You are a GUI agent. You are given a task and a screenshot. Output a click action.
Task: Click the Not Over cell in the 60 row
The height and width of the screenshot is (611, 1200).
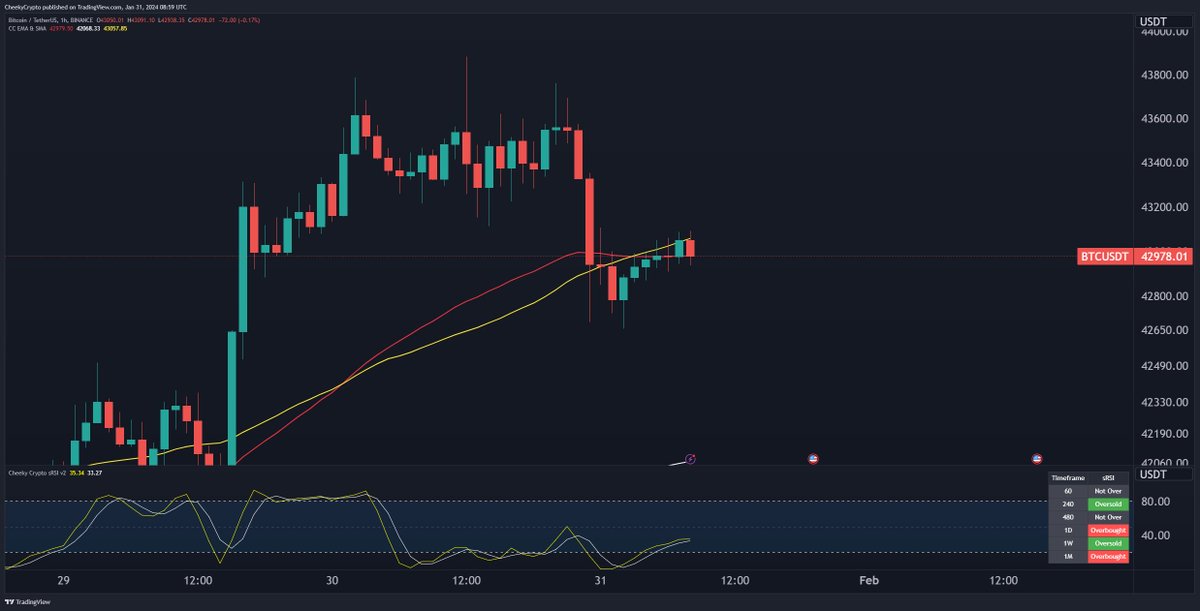tap(1108, 491)
